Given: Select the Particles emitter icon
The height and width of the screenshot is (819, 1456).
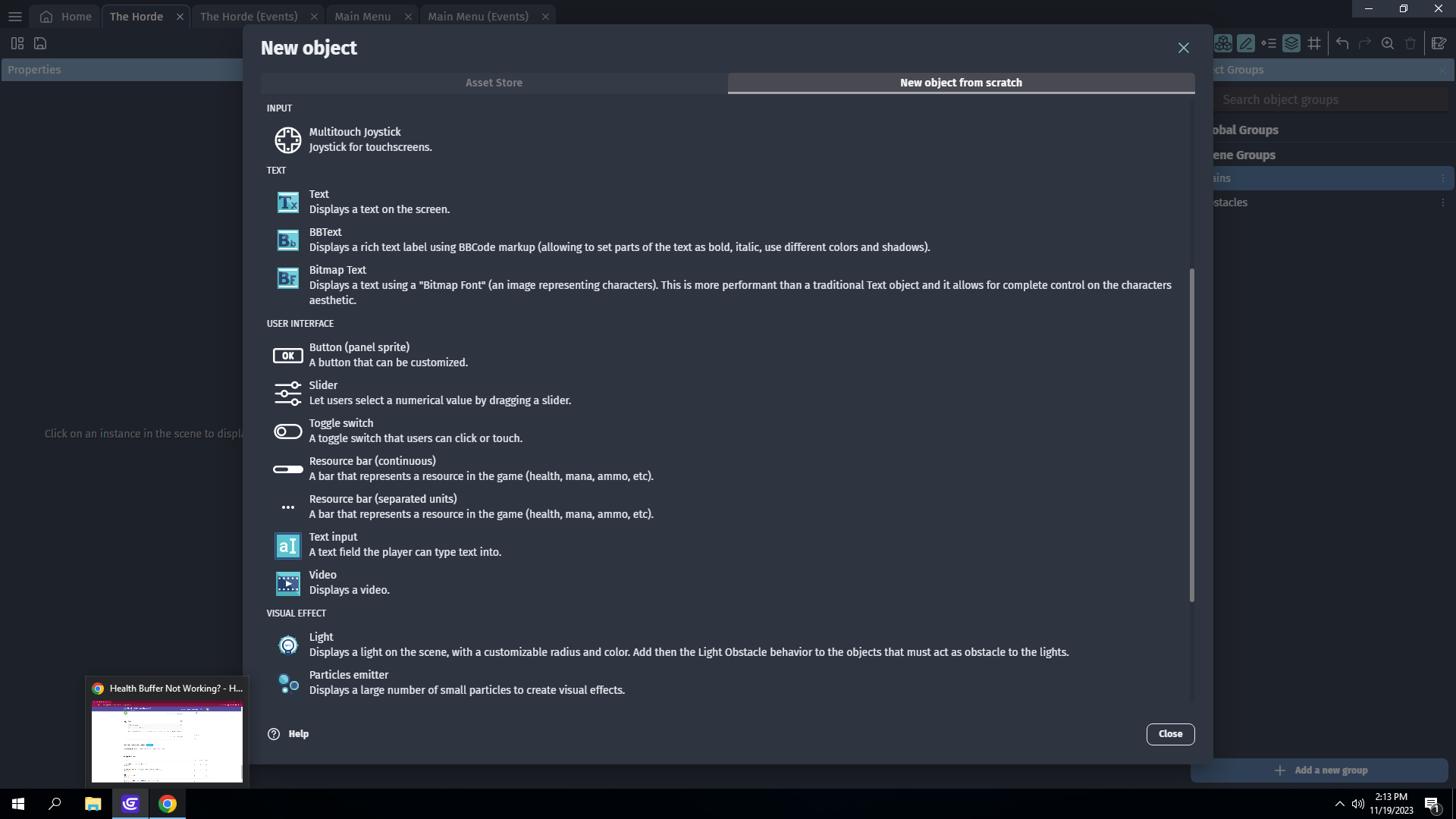Looking at the screenshot, I should click(287, 682).
